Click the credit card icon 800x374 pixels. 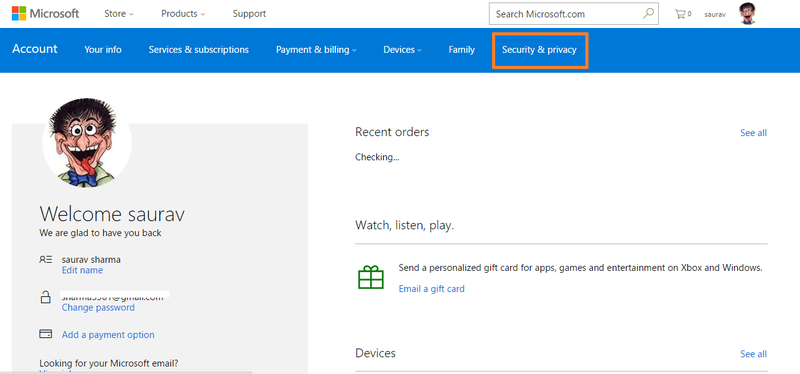click(46, 334)
